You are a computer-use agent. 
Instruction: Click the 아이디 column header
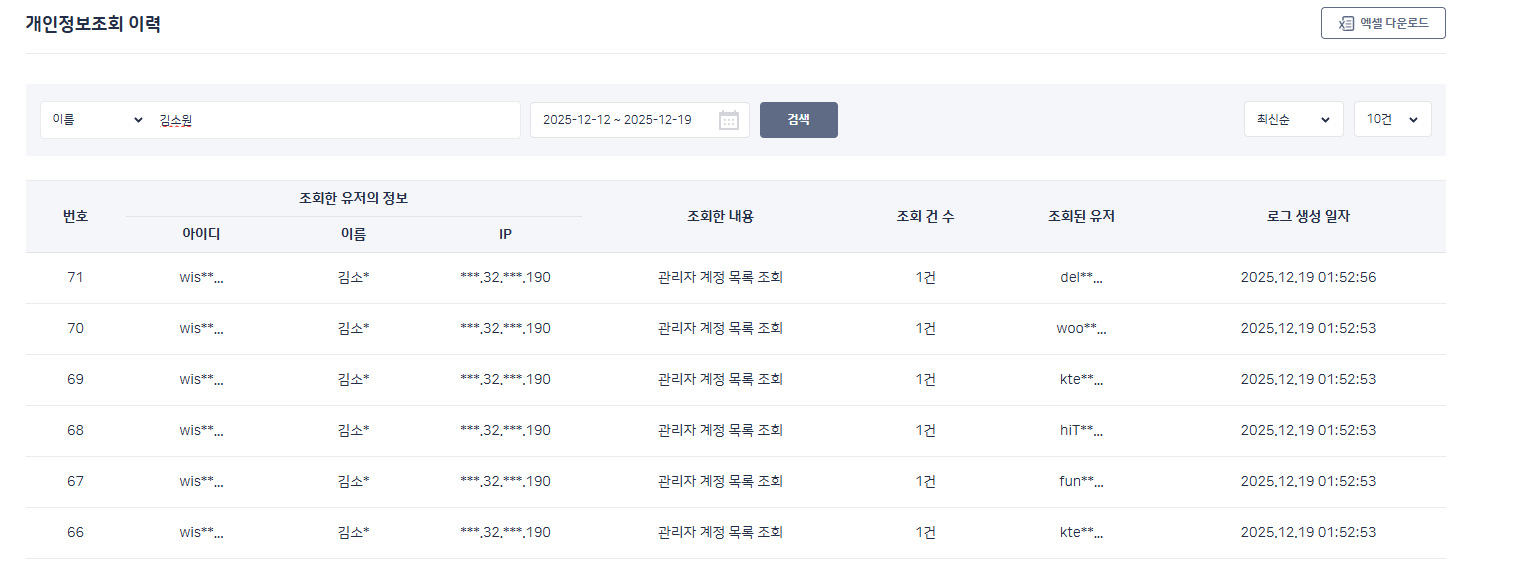click(201, 234)
